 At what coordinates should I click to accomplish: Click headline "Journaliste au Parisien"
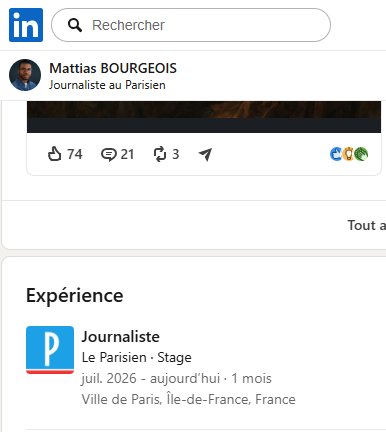107,85
